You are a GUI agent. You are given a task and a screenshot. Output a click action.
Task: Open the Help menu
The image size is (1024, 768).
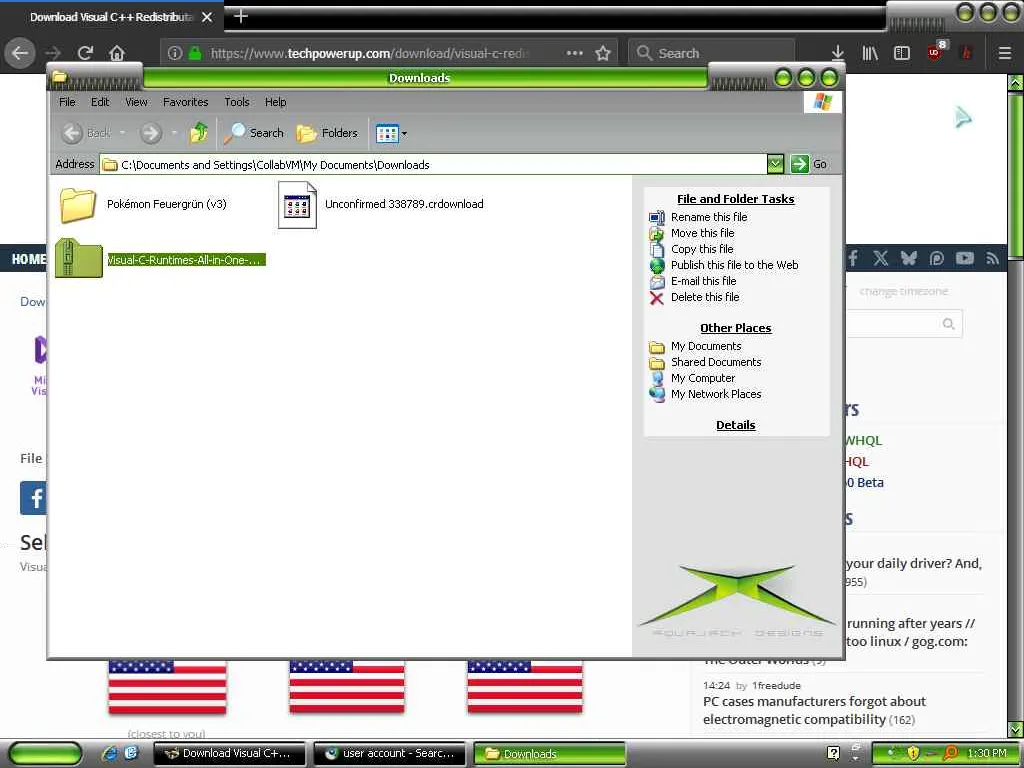(275, 102)
